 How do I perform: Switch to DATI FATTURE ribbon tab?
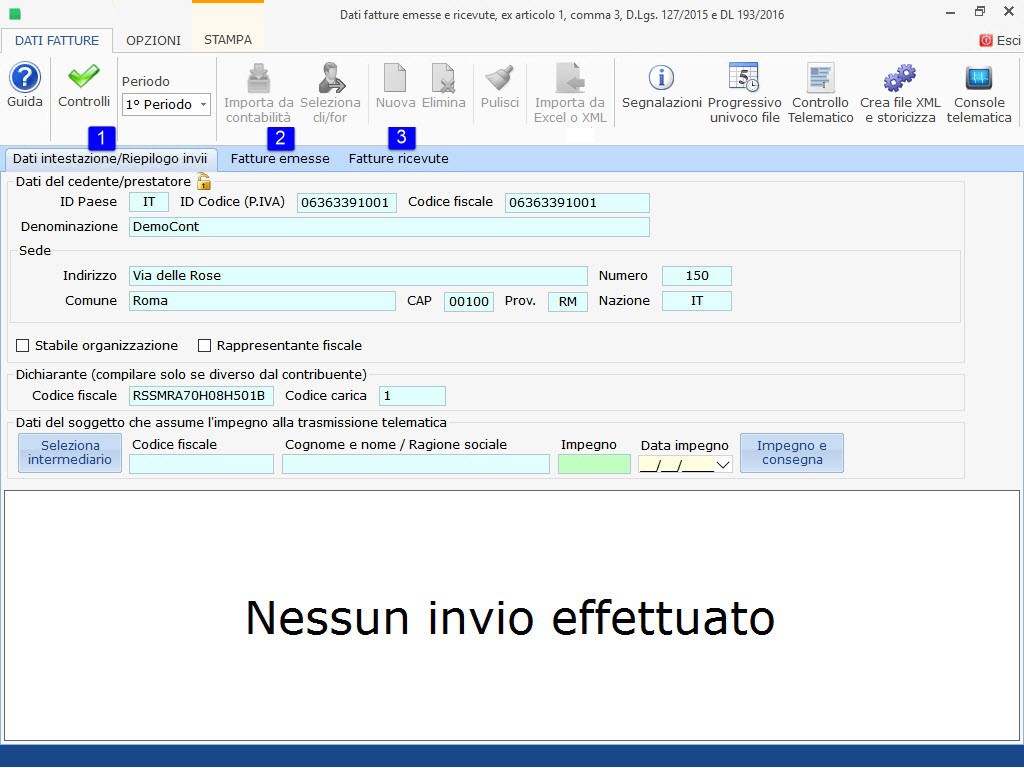[57, 40]
